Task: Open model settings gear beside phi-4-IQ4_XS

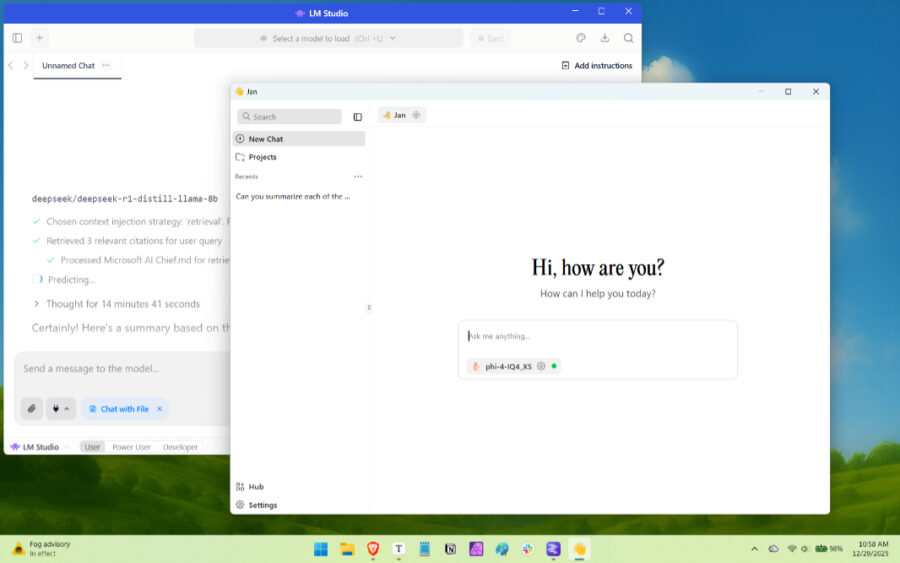Action: 541,366
